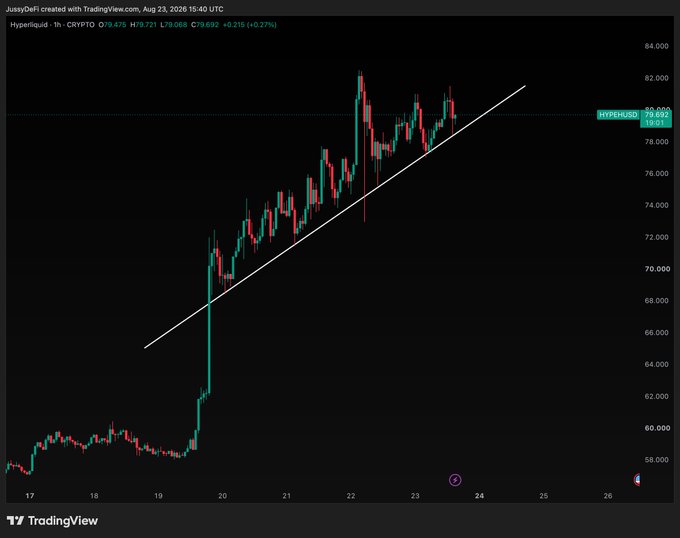Click the Aug 23, 2026 15:40 UTC timestamp

click(183, 9)
